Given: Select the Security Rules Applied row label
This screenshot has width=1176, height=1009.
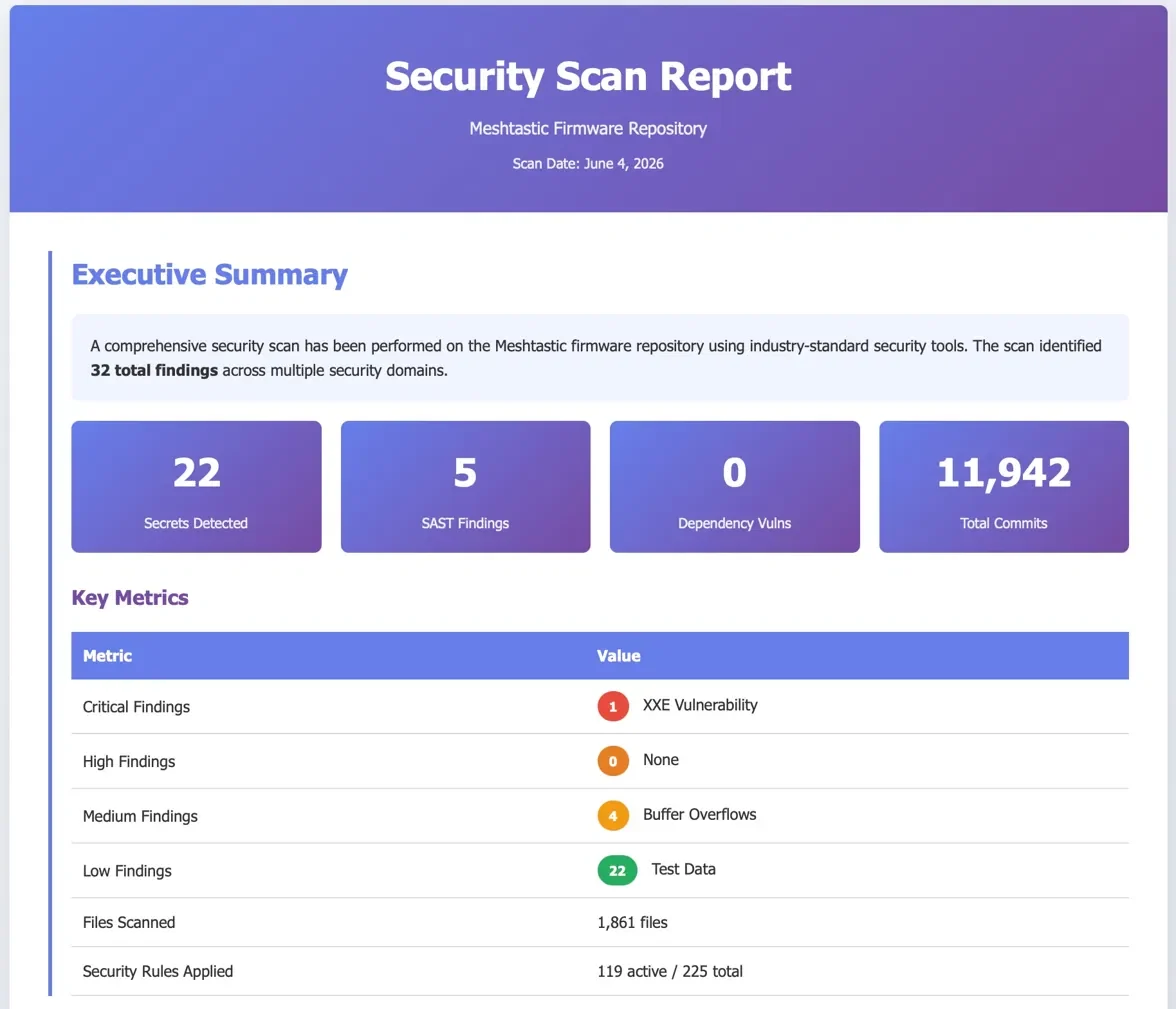Looking at the screenshot, I should pyautogui.click(x=158, y=971).
